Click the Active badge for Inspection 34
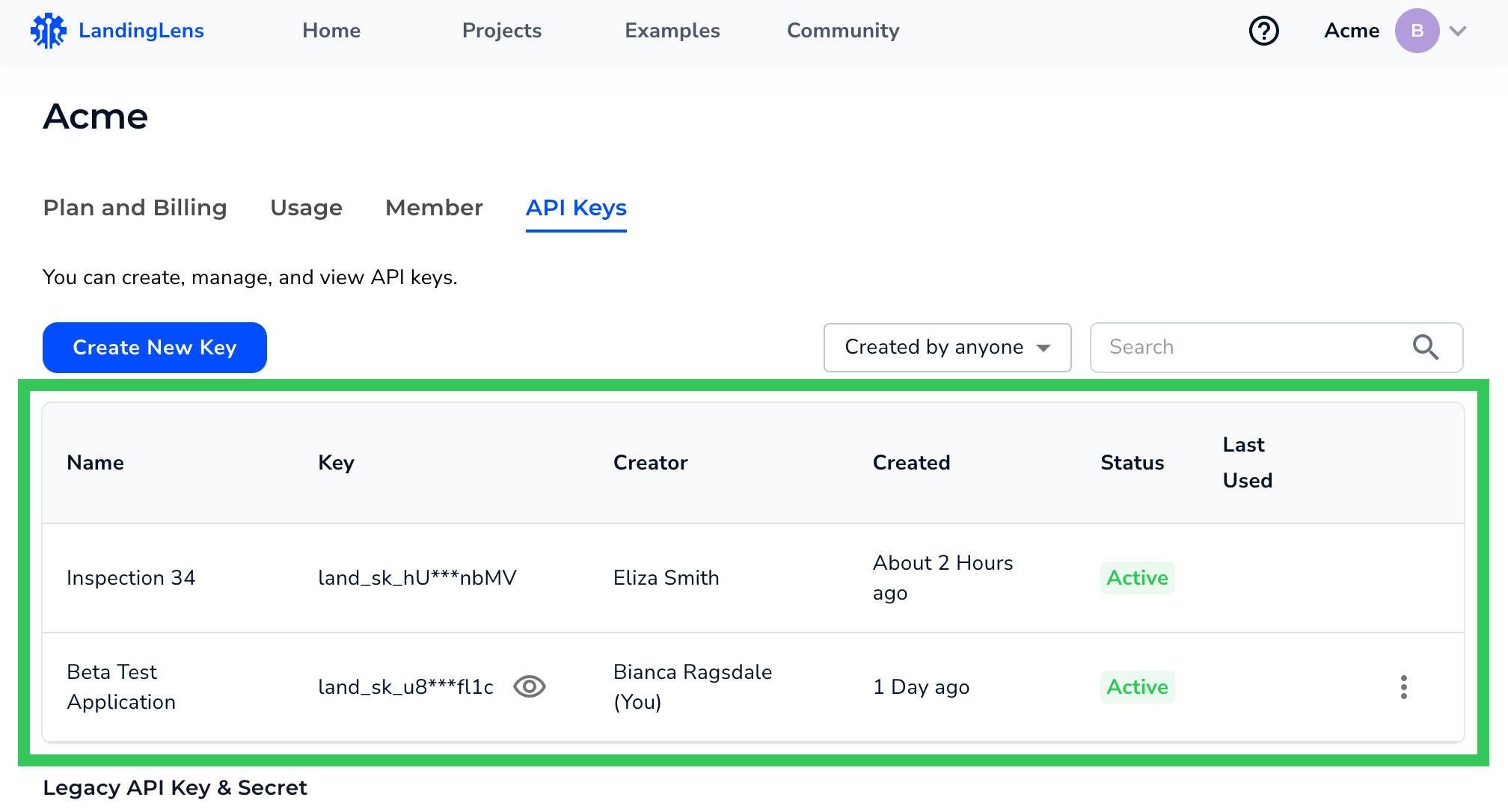The height and width of the screenshot is (812, 1508). (x=1137, y=577)
